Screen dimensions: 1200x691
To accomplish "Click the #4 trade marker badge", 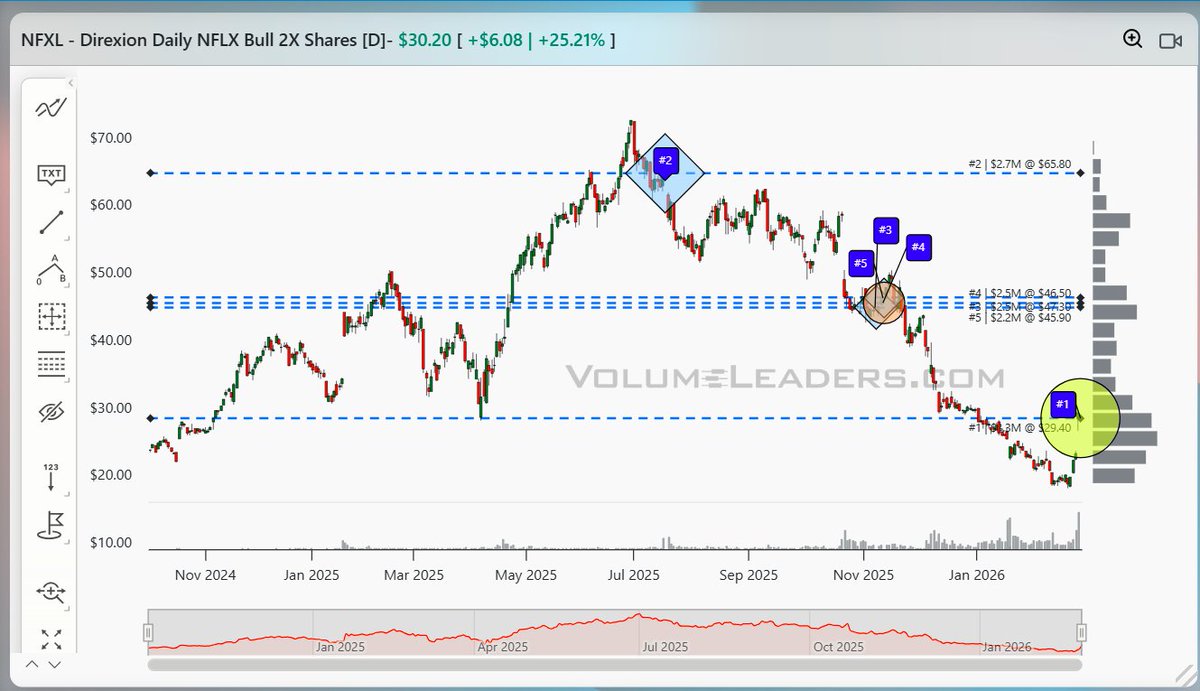I will pos(919,246).
